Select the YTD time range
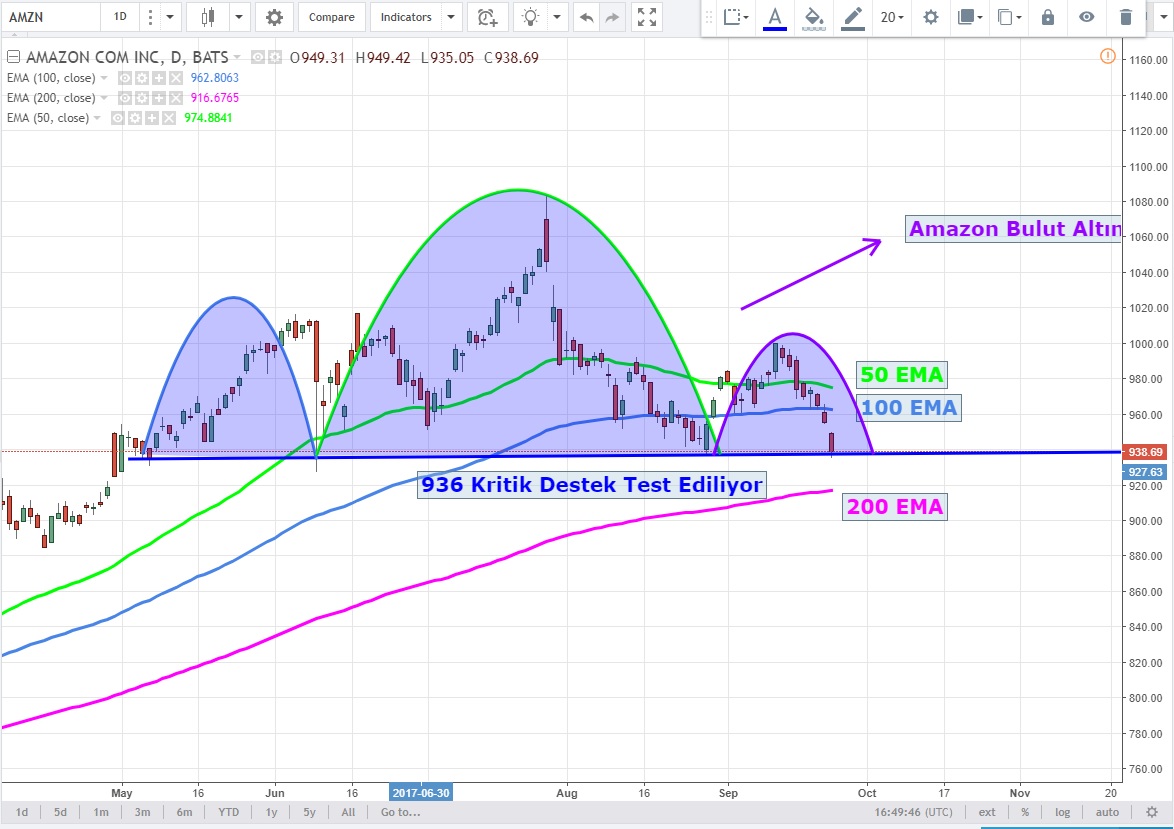The image size is (1174, 829). point(228,812)
